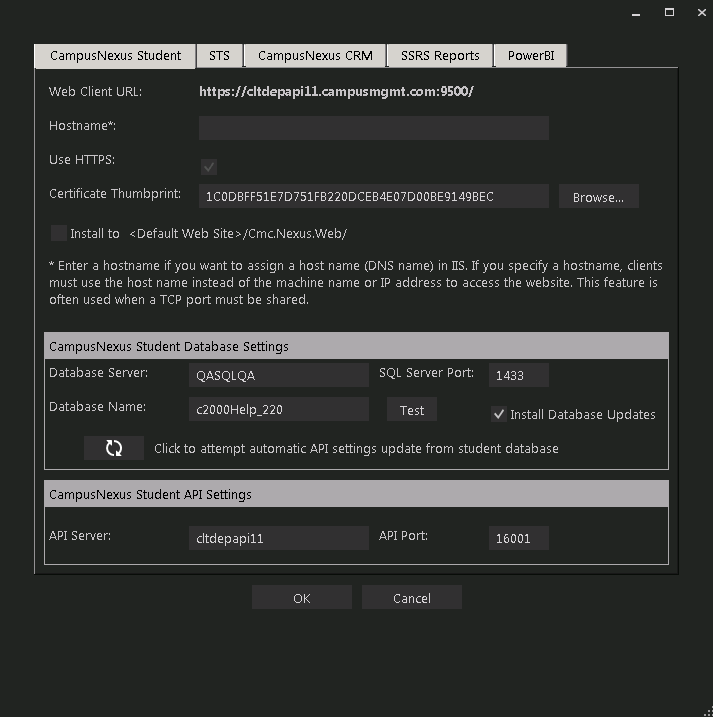Click the refresh API settings icon button
The height and width of the screenshot is (717, 713).
pyautogui.click(x=113, y=448)
